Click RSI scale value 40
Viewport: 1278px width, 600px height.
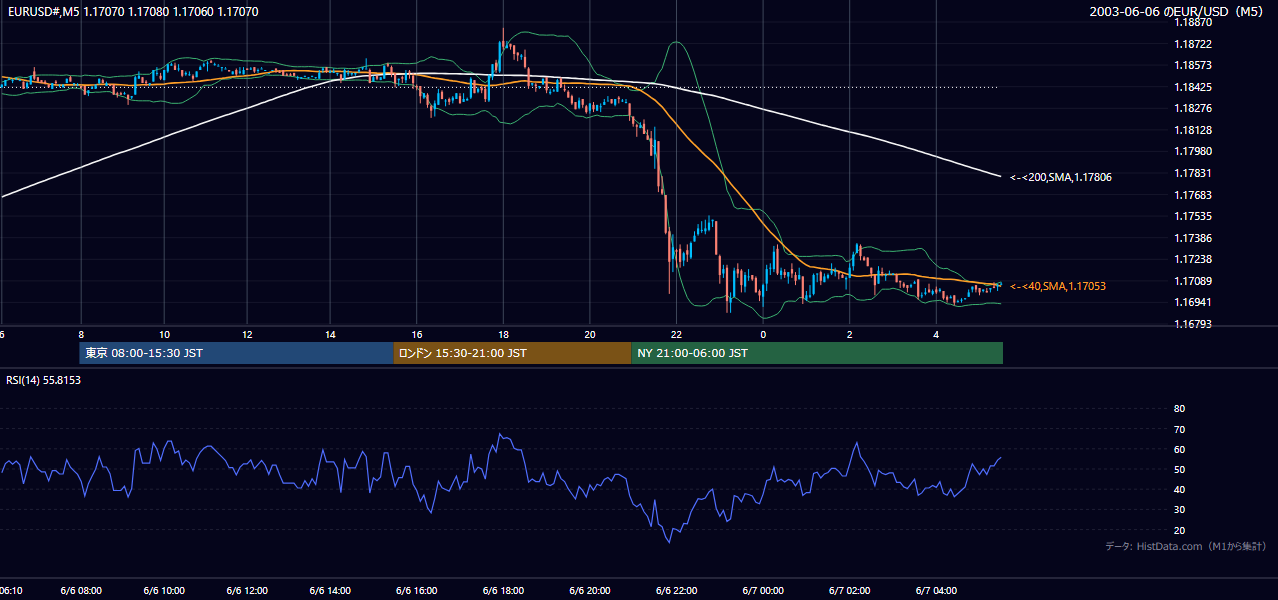(x=1180, y=490)
